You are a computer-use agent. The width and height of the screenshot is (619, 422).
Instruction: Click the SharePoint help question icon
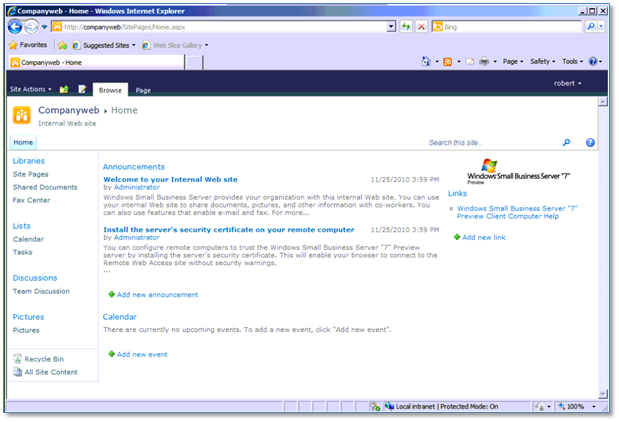[x=590, y=143]
